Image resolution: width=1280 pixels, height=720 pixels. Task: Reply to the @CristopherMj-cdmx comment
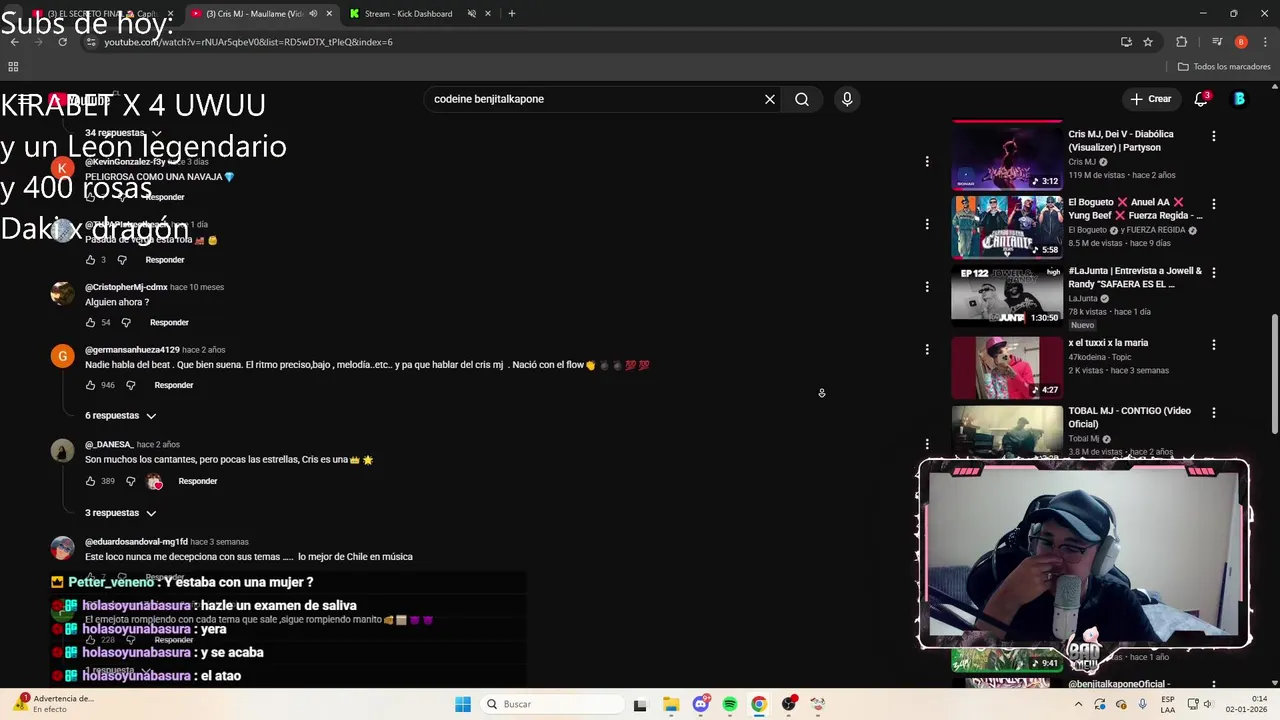[x=169, y=322]
